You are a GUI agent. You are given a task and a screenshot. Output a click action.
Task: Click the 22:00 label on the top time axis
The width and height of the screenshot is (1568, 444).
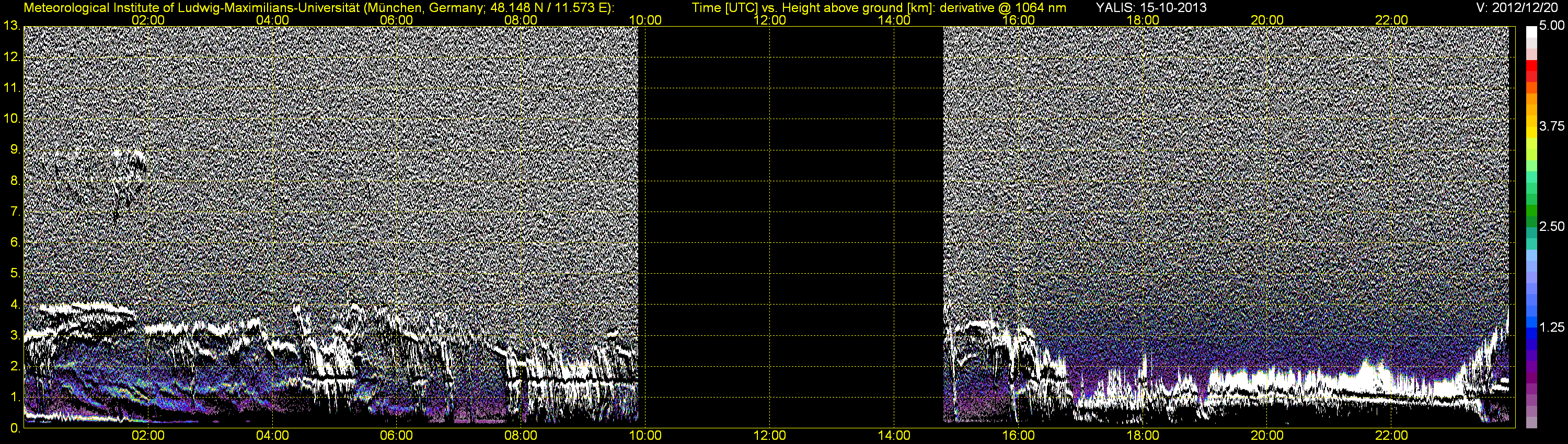(x=1391, y=20)
